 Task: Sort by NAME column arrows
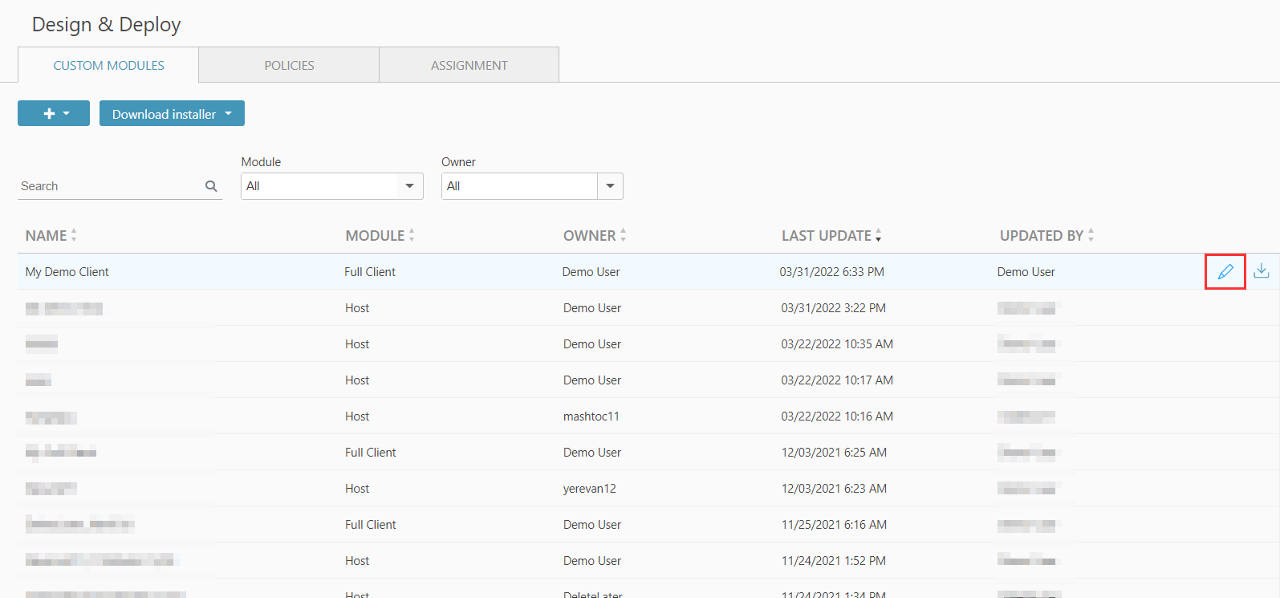[74, 236]
